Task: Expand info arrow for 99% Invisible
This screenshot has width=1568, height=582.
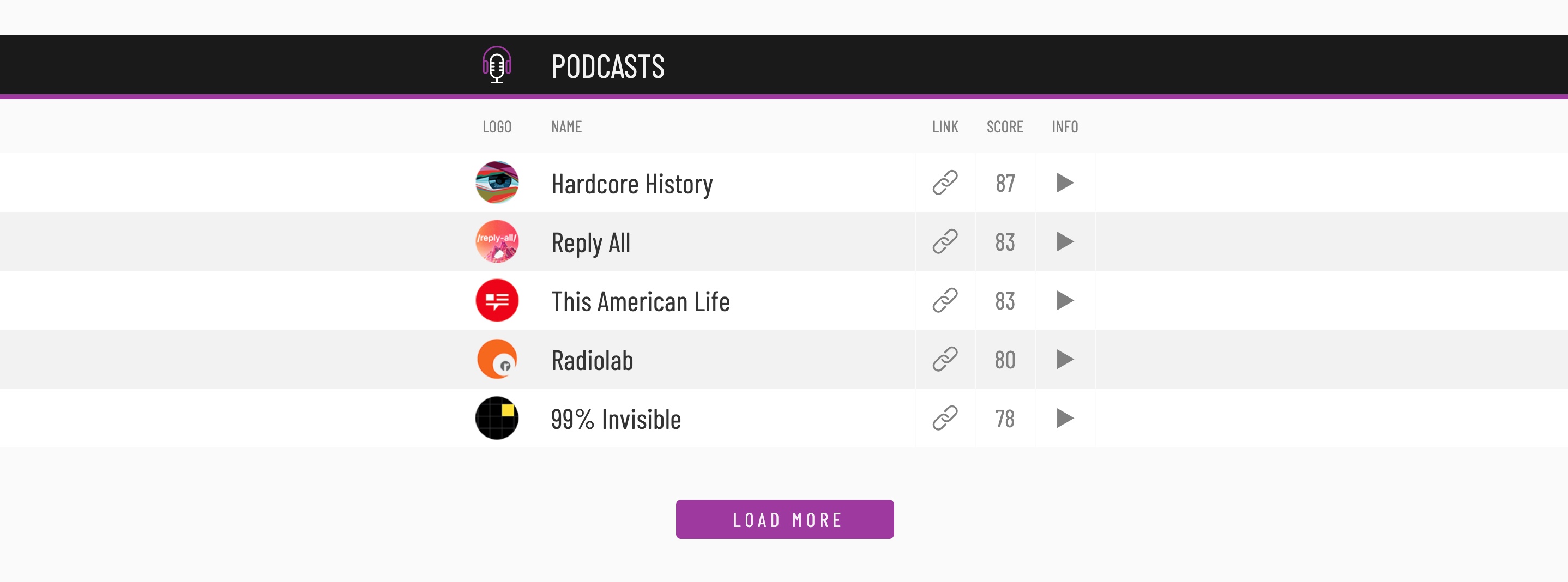Action: tap(1065, 419)
